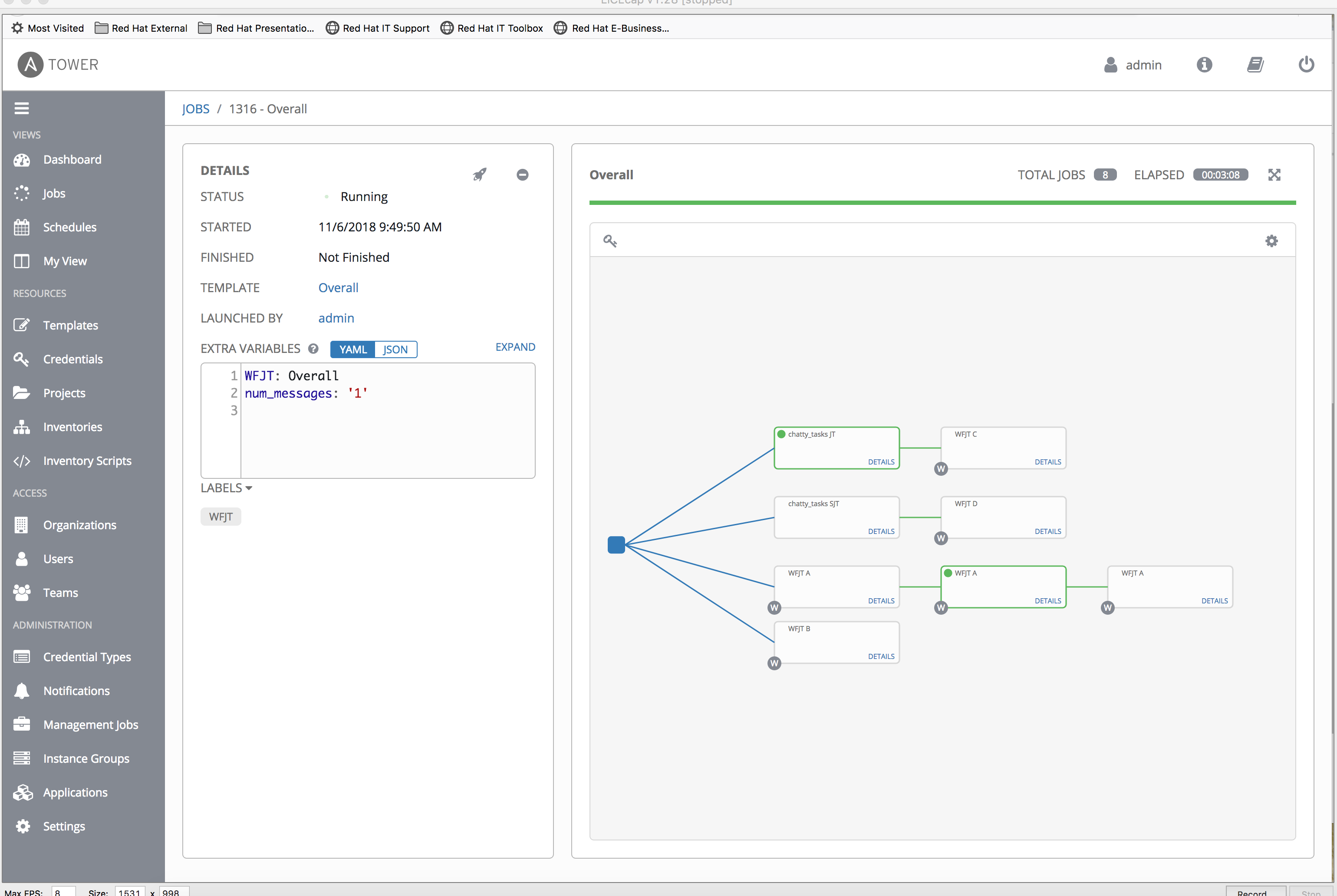Image resolution: width=1337 pixels, height=896 pixels.
Task: Expand the extra variables editor
Action: [x=515, y=347]
